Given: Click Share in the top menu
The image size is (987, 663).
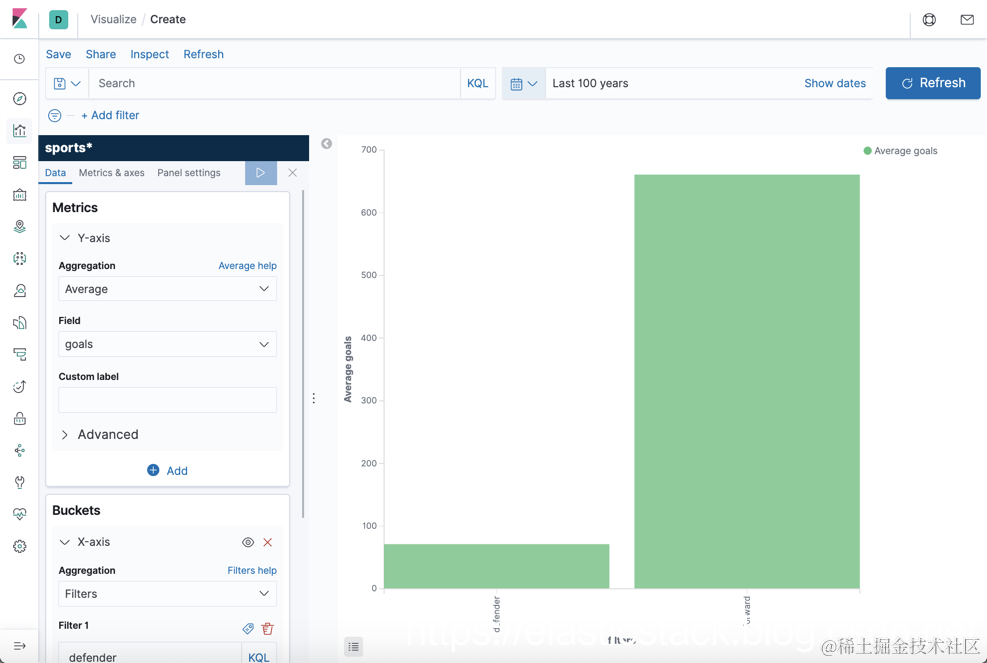Looking at the screenshot, I should (x=101, y=54).
